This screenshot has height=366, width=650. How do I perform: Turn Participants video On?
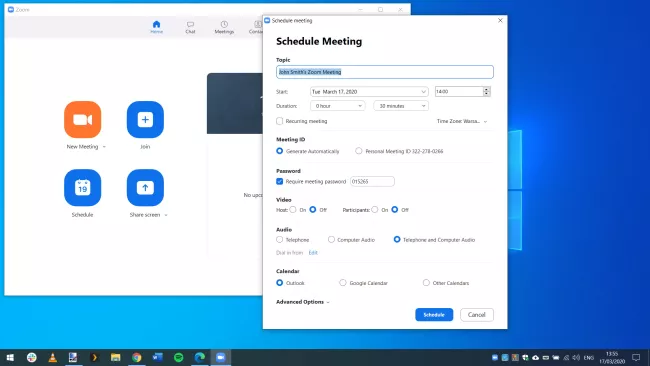(x=375, y=210)
